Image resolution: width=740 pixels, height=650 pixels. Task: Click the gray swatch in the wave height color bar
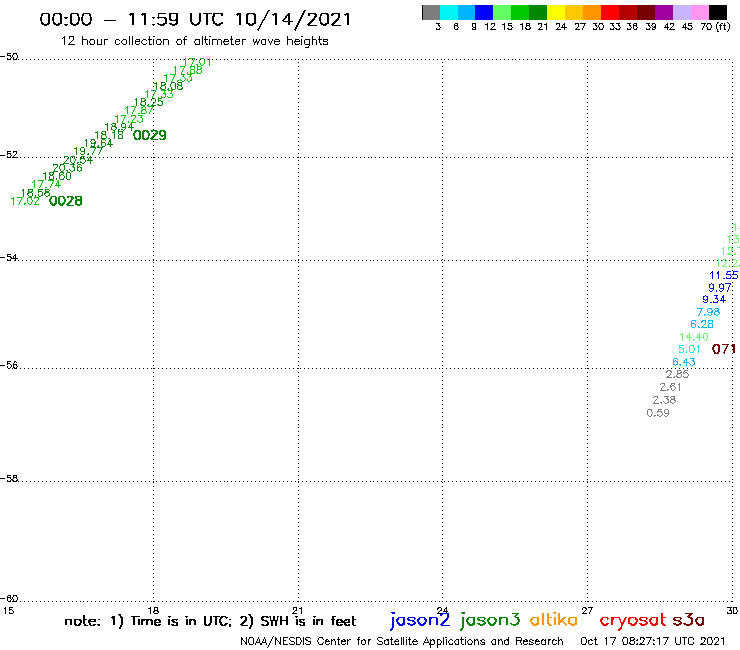click(x=431, y=12)
